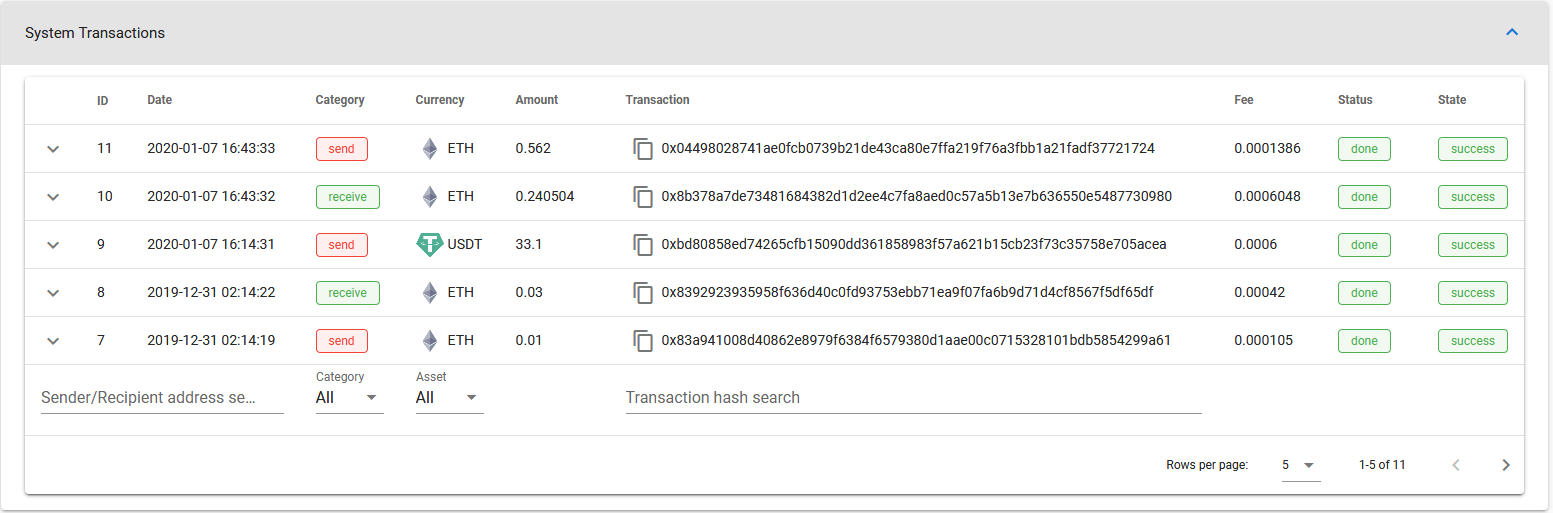Click the ETH icon in row 11
Screen dimensions: 1553x513
point(429,149)
